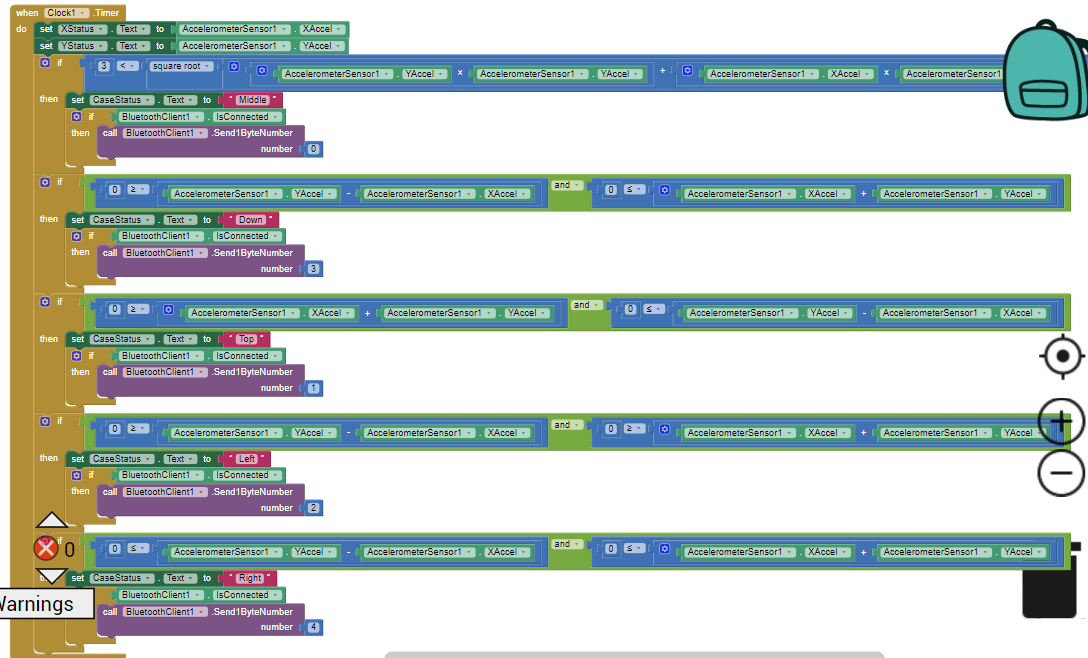Open the backpack icon
This screenshot has height=658, width=1088.
(x=1044, y=70)
